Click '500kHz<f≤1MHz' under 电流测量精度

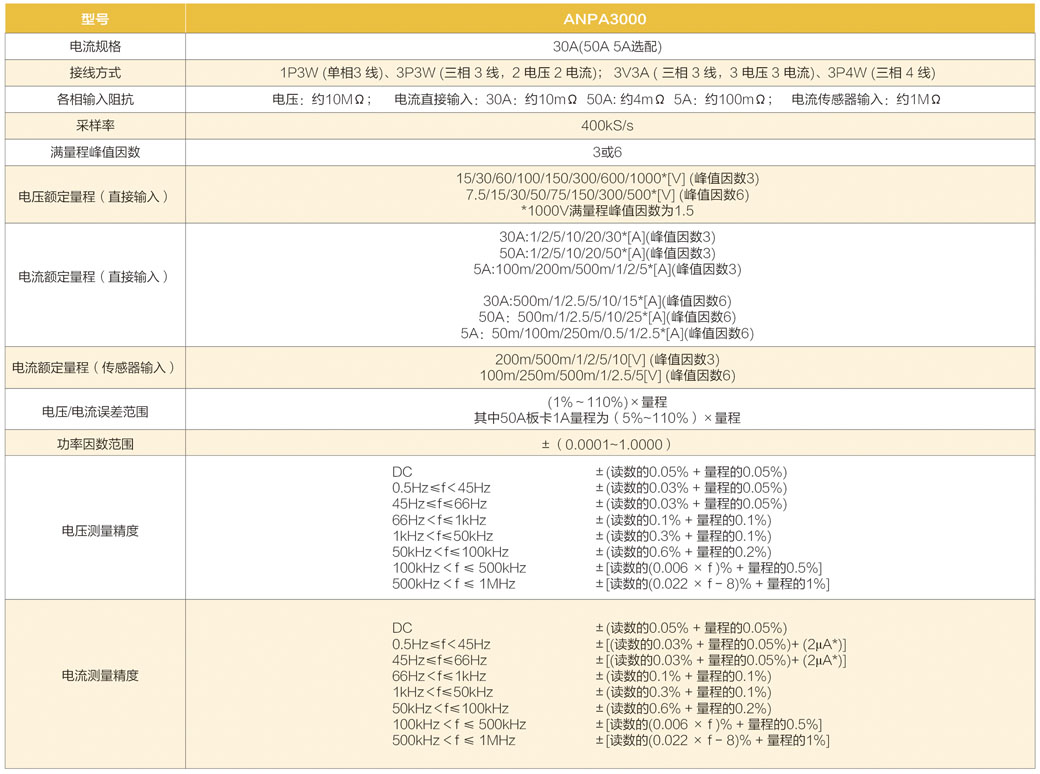click(454, 740)
